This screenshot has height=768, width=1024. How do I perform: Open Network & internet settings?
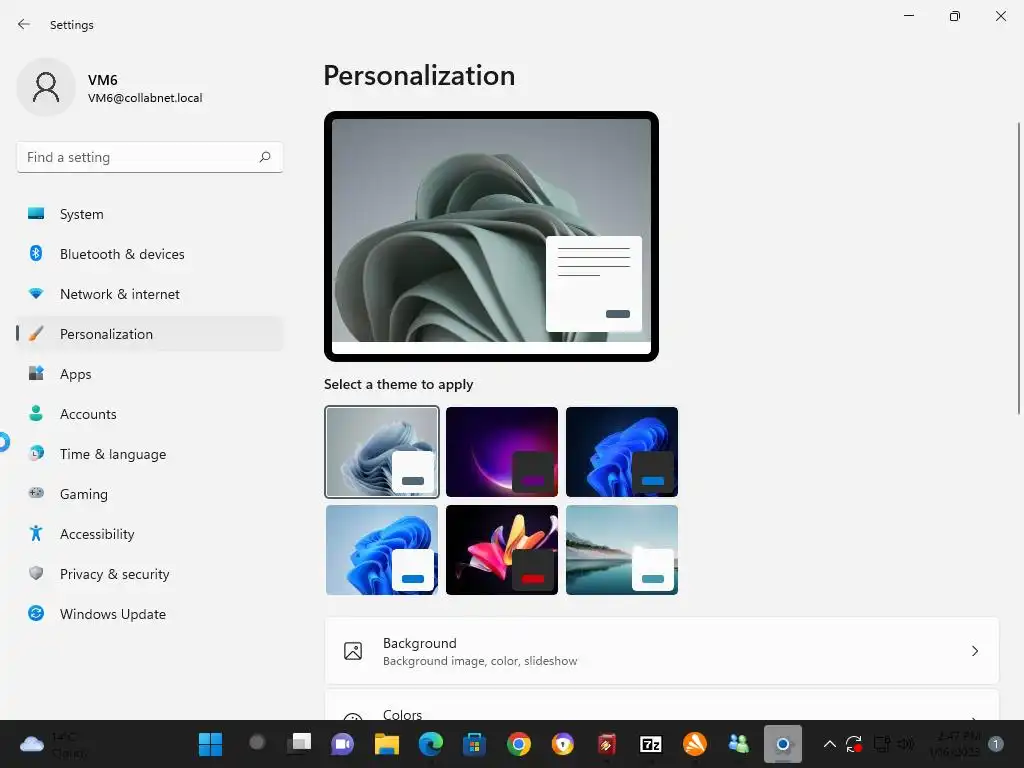click(150, 294)
